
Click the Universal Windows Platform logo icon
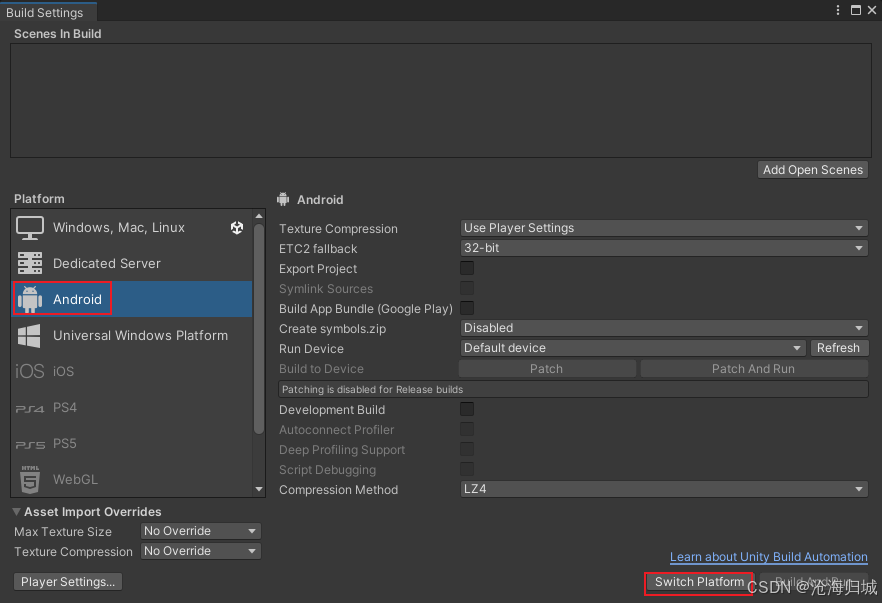[x=29, y=336]
